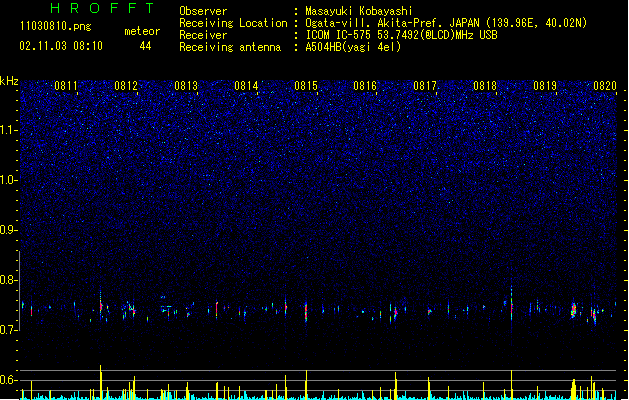The height and width of the screenshot is (400, 629).
Task: Select the file name 11030810.png
Action: 56,26
